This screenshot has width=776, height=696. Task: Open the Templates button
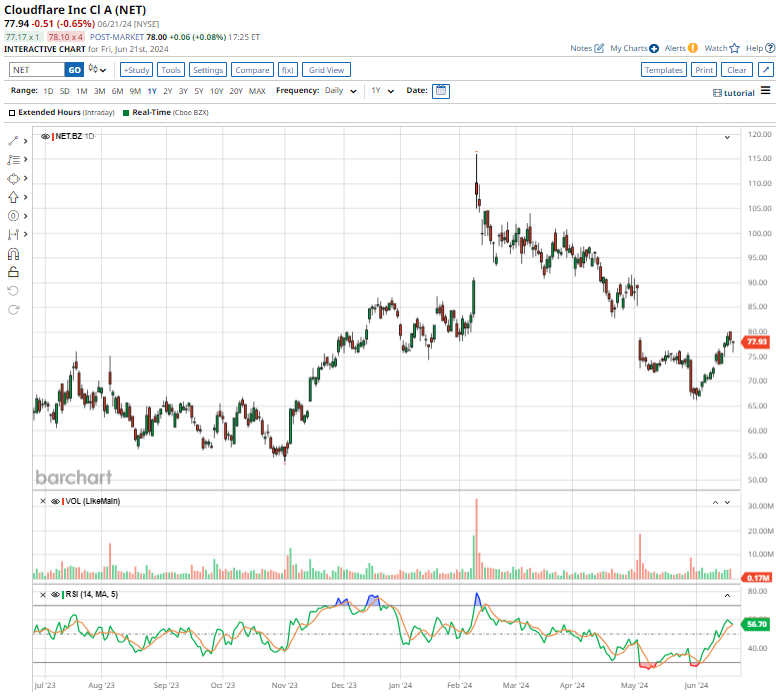(x=663, y=70)
